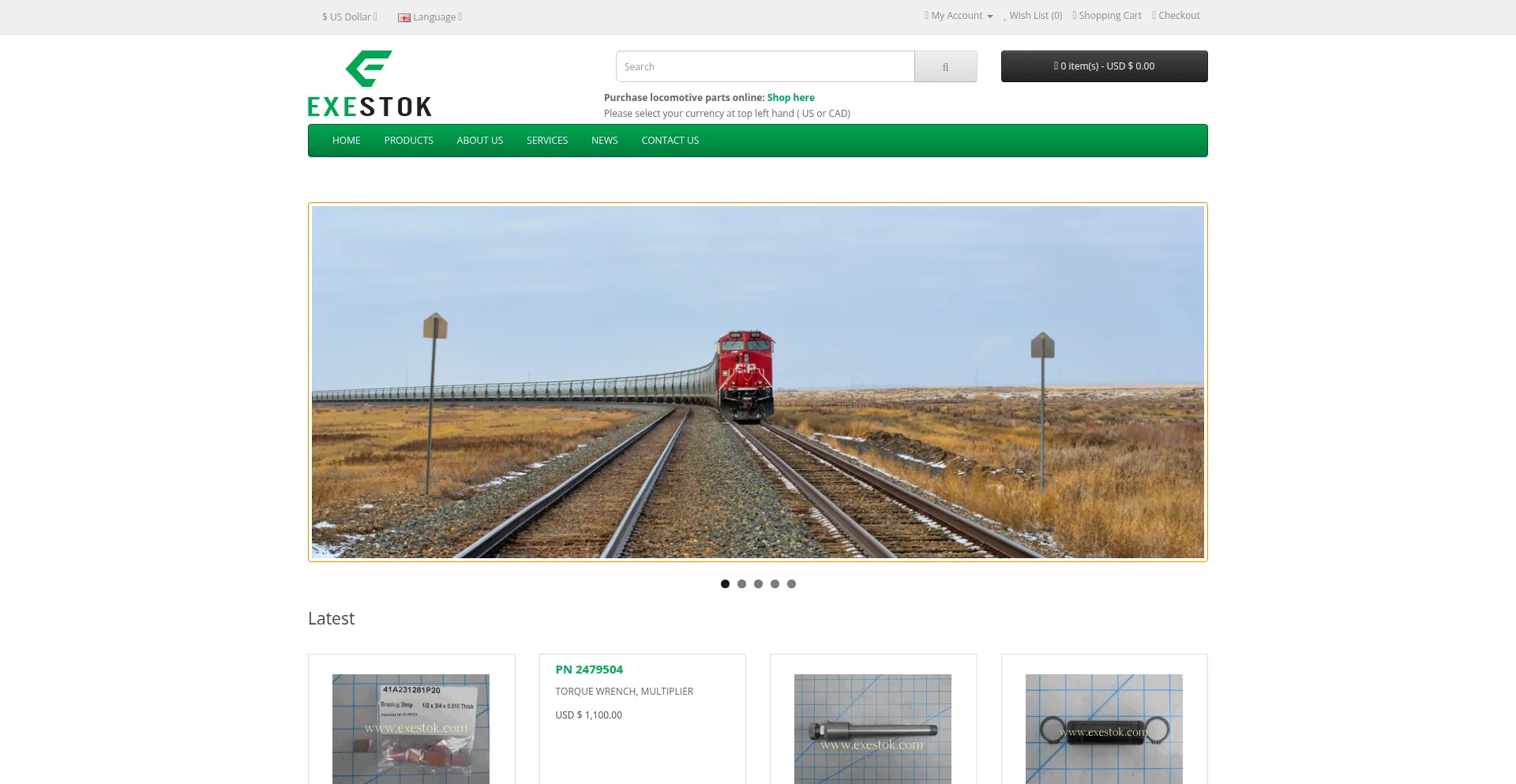
Task: Click inside the Search input field
Action: tap(764, 67)
